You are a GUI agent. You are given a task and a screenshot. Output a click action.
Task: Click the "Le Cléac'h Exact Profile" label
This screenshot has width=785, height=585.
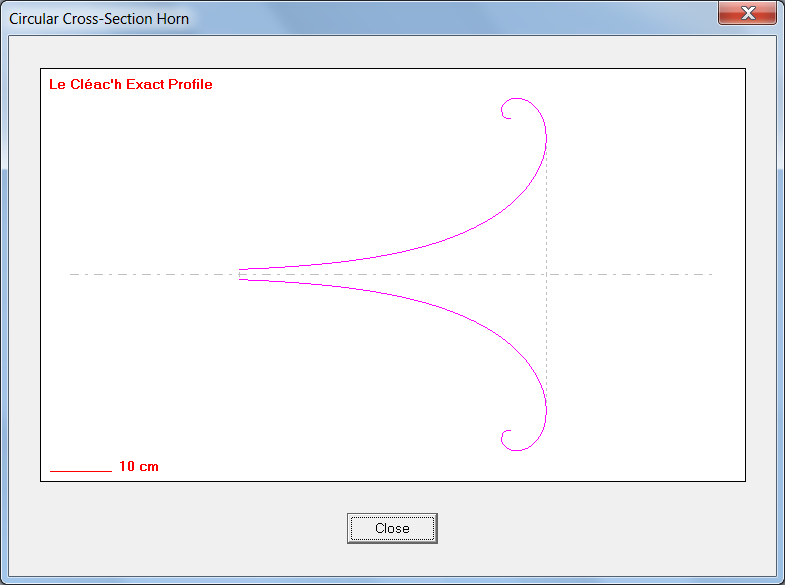tap(131, 84)
